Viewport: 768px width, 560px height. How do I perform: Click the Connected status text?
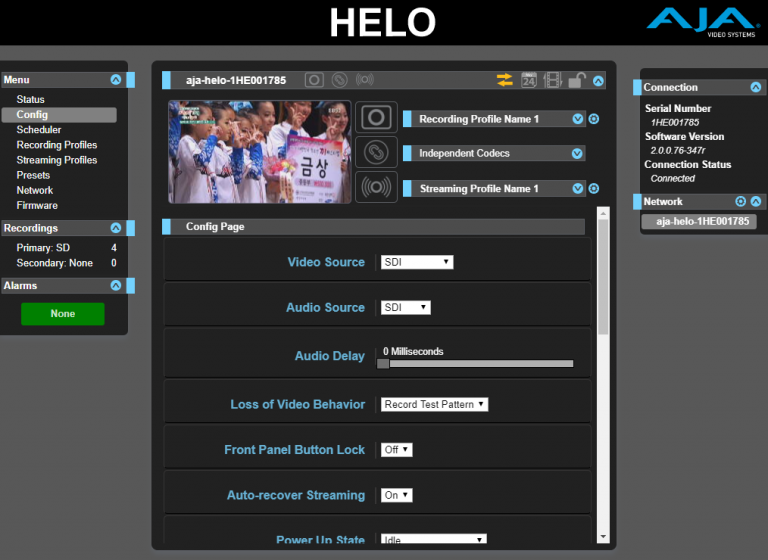tap(672, 178)
